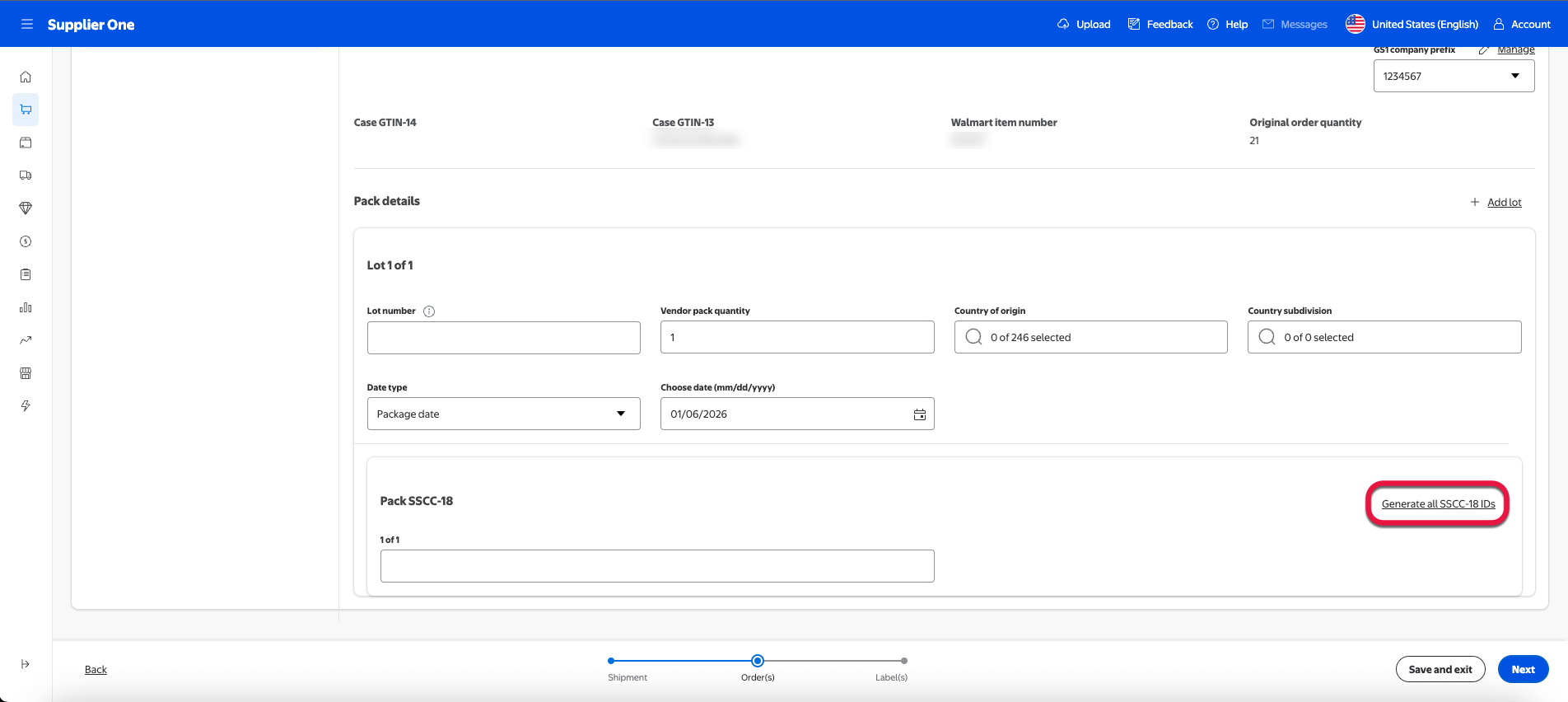
Task: Open the bar chart reports icon
Action: pyautogui.click(x=26, y=307)
